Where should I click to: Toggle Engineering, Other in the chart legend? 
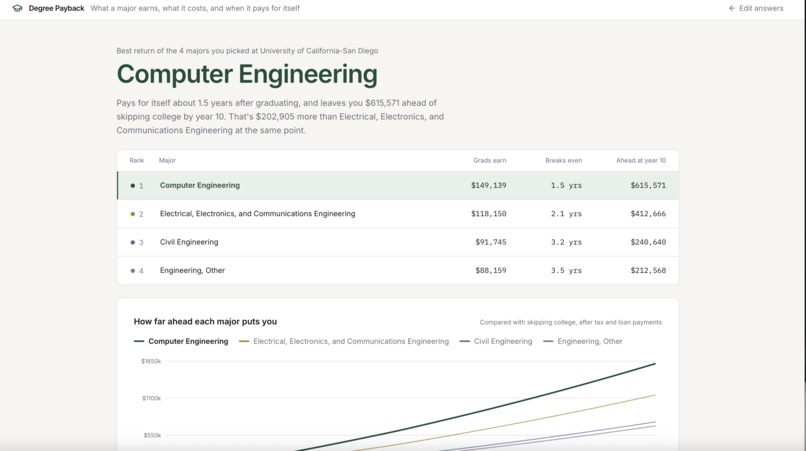pyautogui.click(x=583, y=341)
